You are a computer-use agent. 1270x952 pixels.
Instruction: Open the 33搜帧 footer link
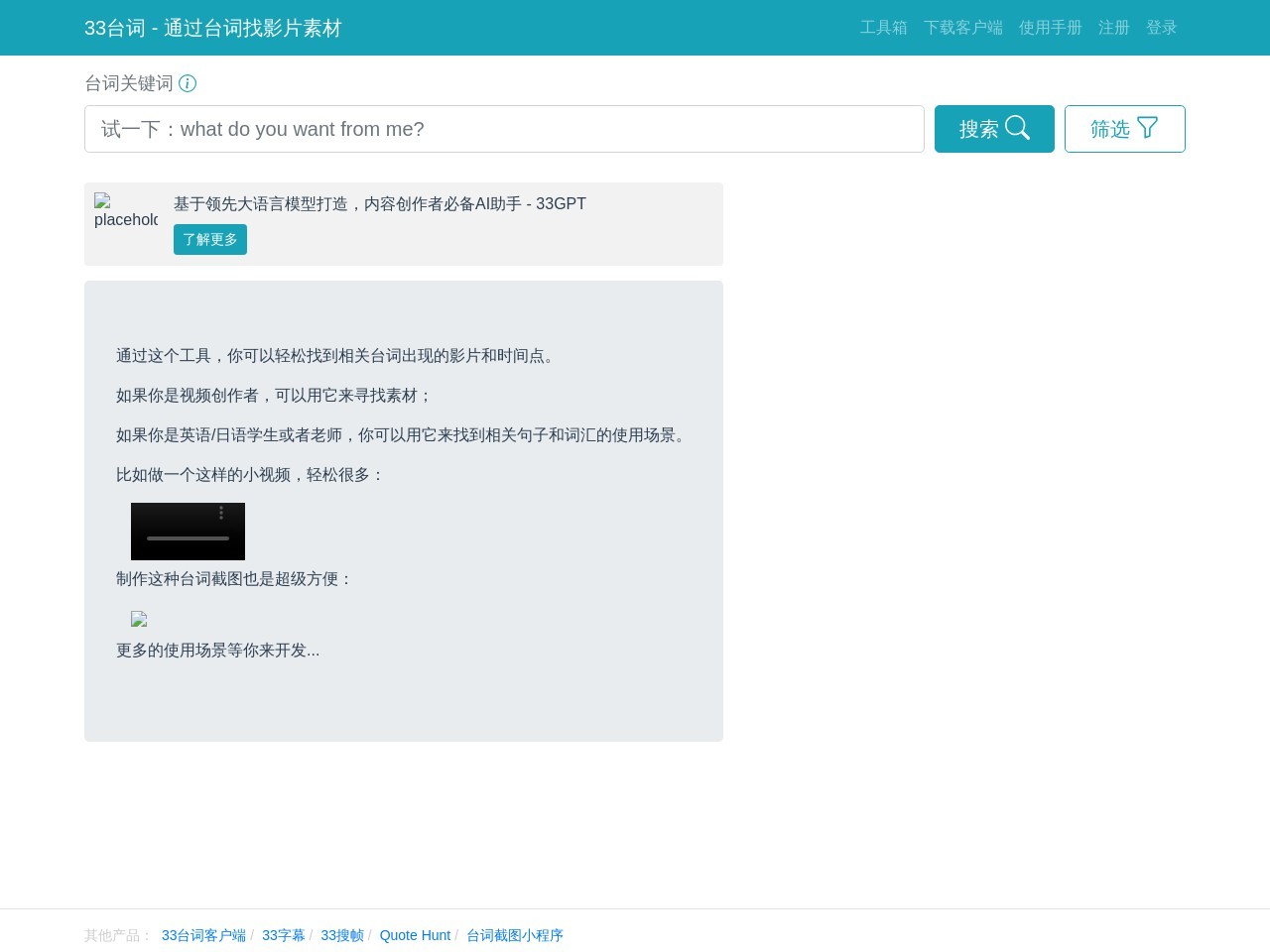point(341,935)
